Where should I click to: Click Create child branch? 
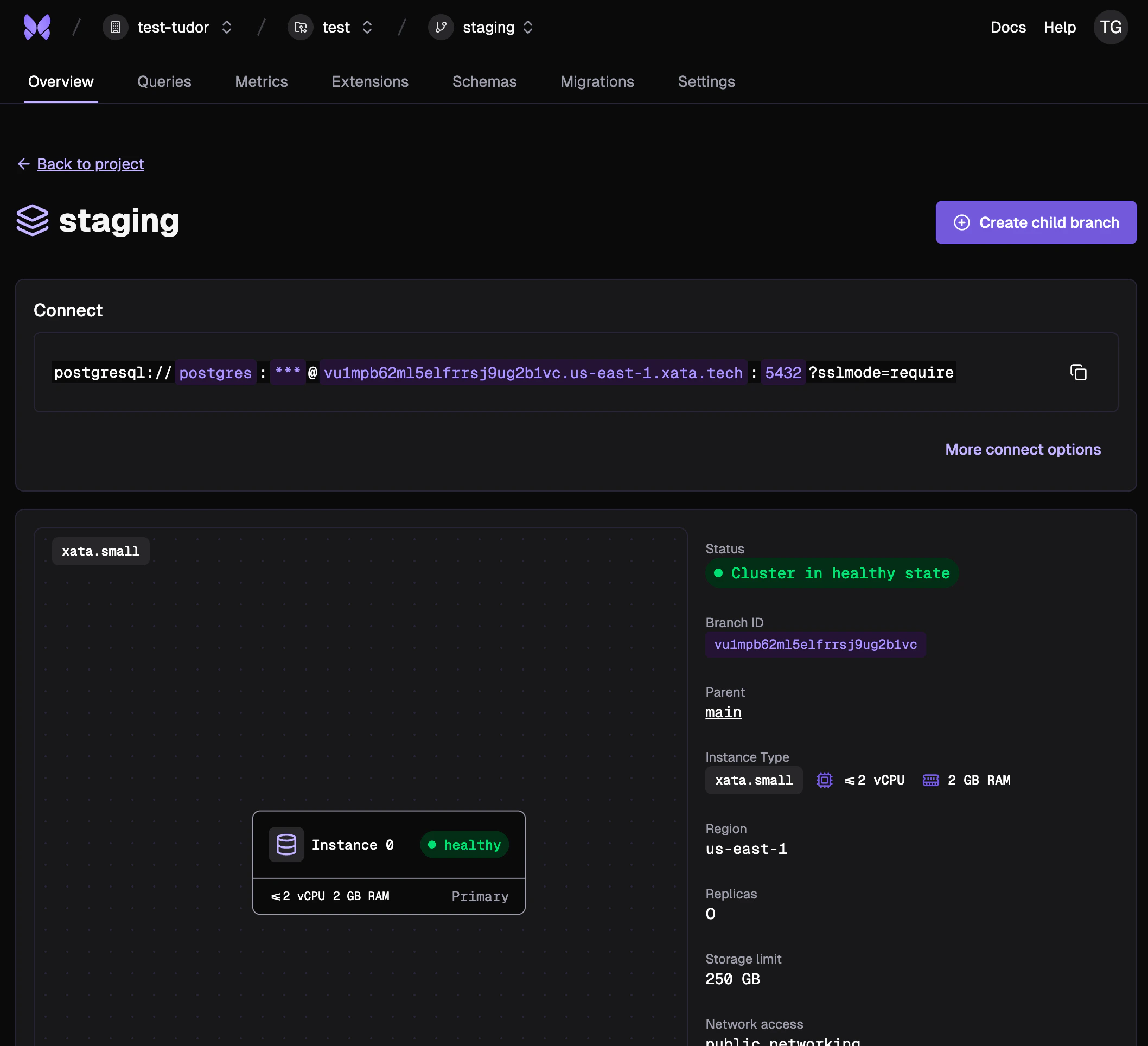1036,222
